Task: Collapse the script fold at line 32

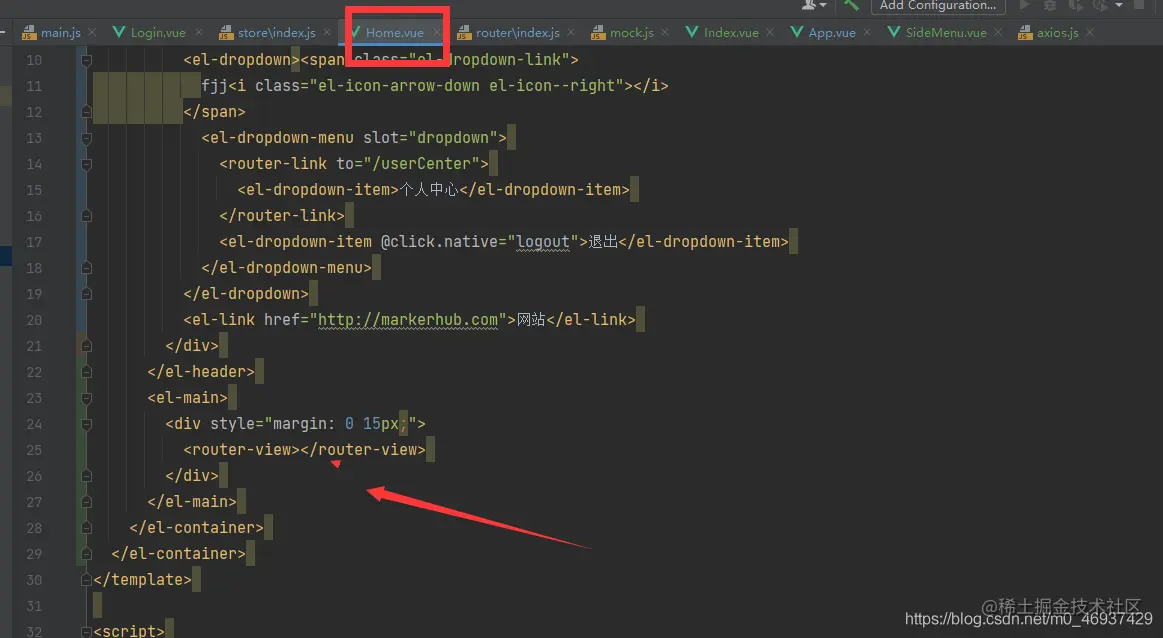Action: pos(86,632)
